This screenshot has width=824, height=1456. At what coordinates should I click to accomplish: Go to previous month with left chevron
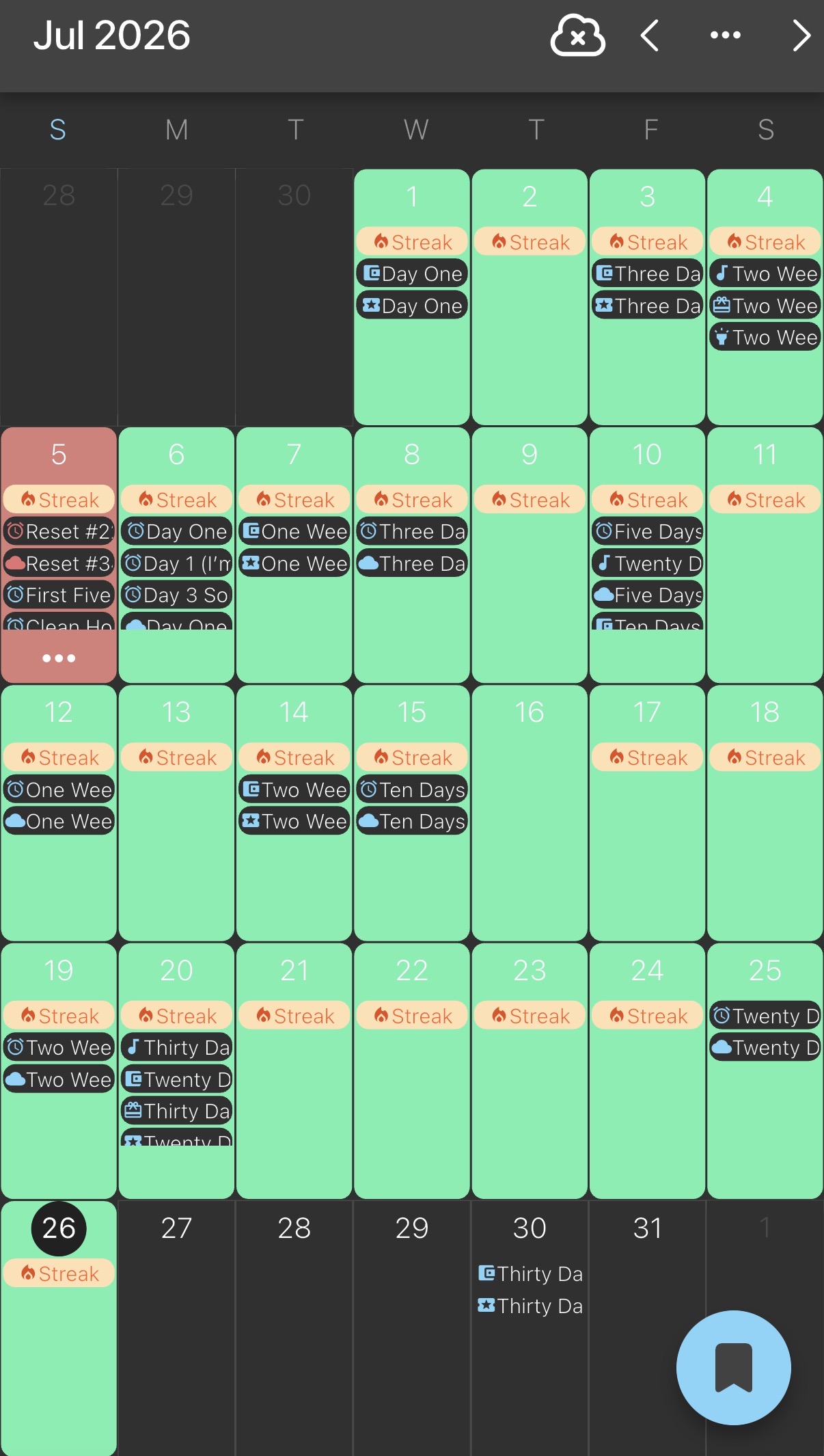coord(650,36)
